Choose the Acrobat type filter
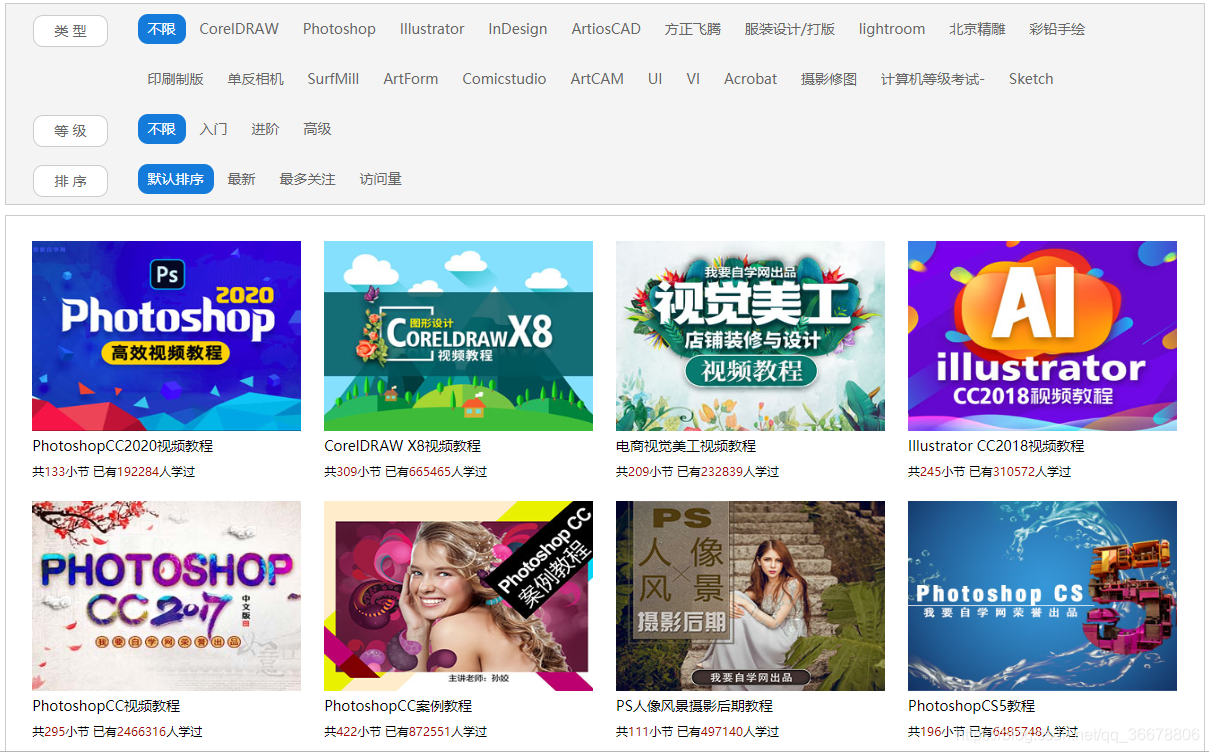1209x753 pixels. pos(751,79)
